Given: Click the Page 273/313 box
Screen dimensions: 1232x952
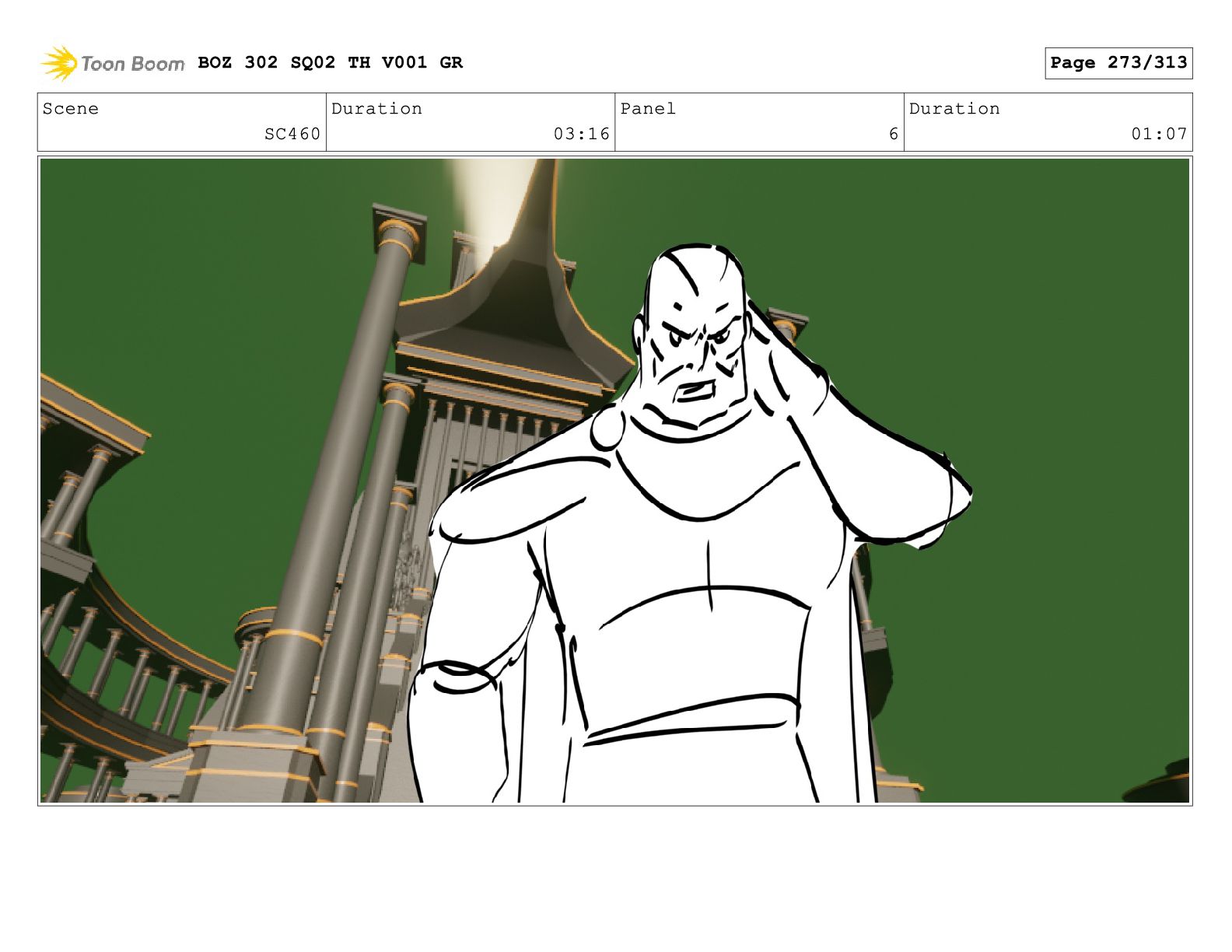Looking at the screenshot, I should (1118, 63).
